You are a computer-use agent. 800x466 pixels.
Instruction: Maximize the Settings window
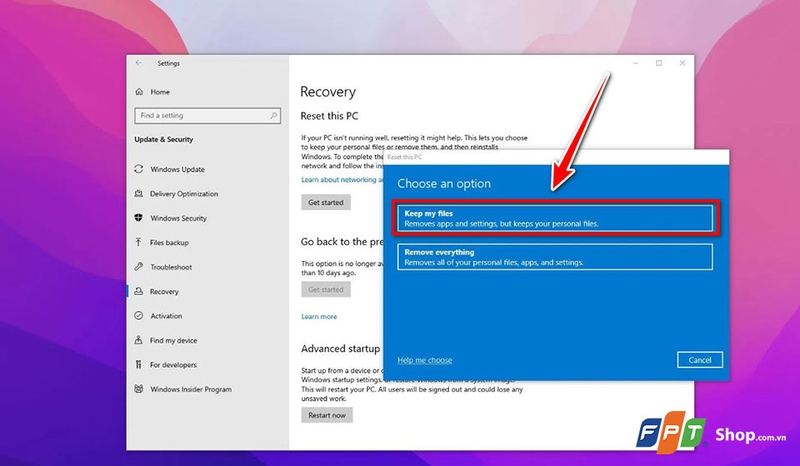tap(659, 63)
